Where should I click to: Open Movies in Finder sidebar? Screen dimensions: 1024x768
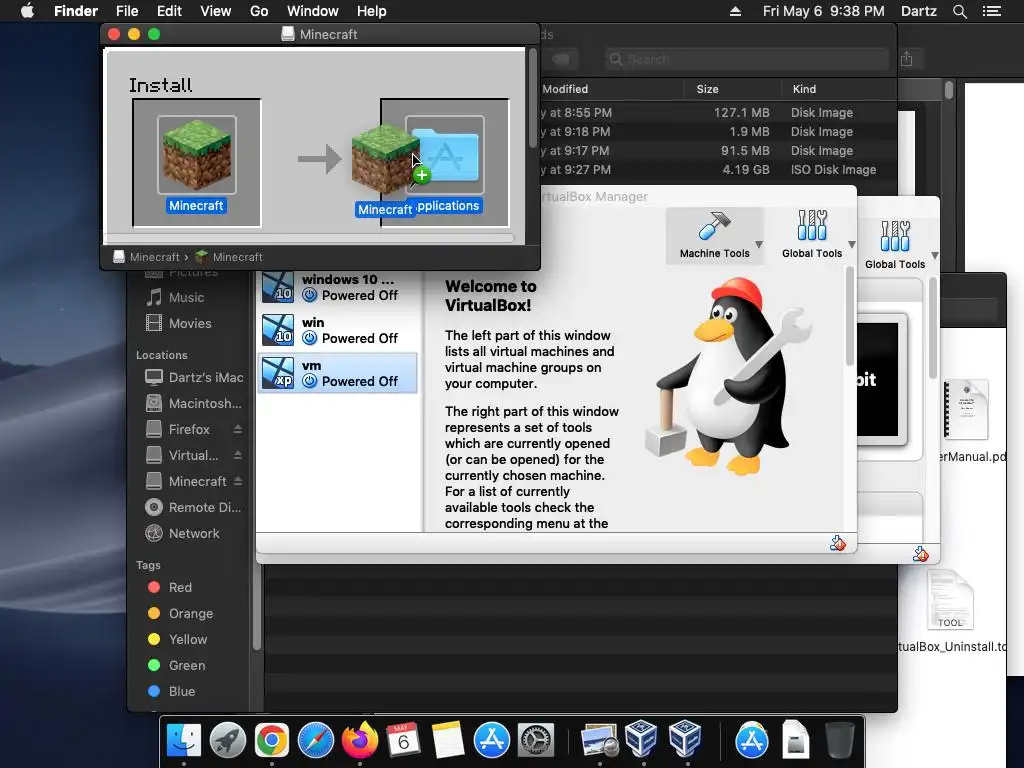[x=190, y=323]
